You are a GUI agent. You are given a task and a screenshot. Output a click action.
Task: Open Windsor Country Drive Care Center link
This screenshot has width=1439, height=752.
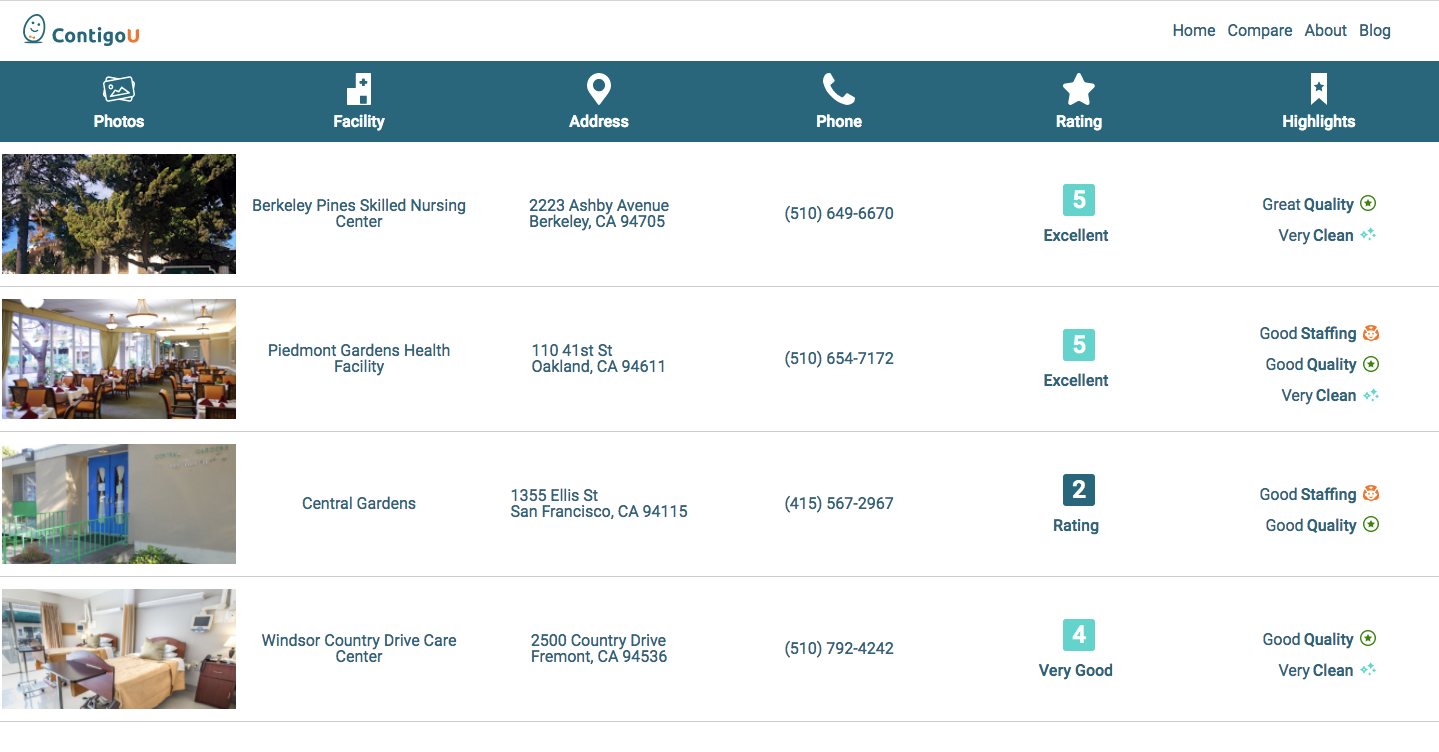tap(359, 648)
